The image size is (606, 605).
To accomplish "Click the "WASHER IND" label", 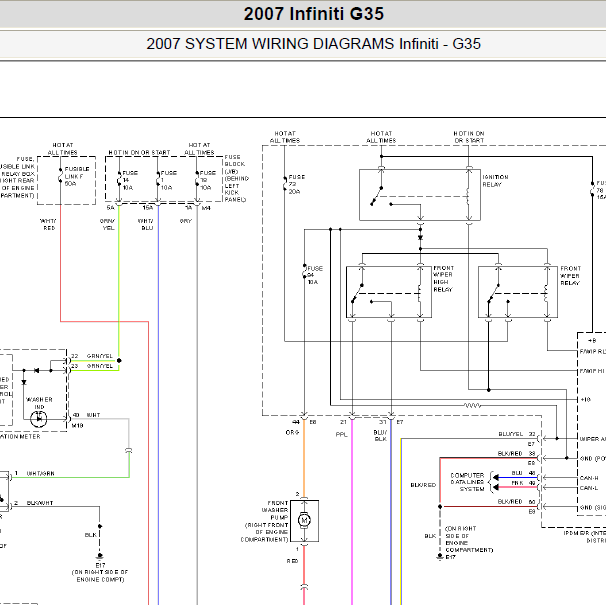I will pos(39,403).
